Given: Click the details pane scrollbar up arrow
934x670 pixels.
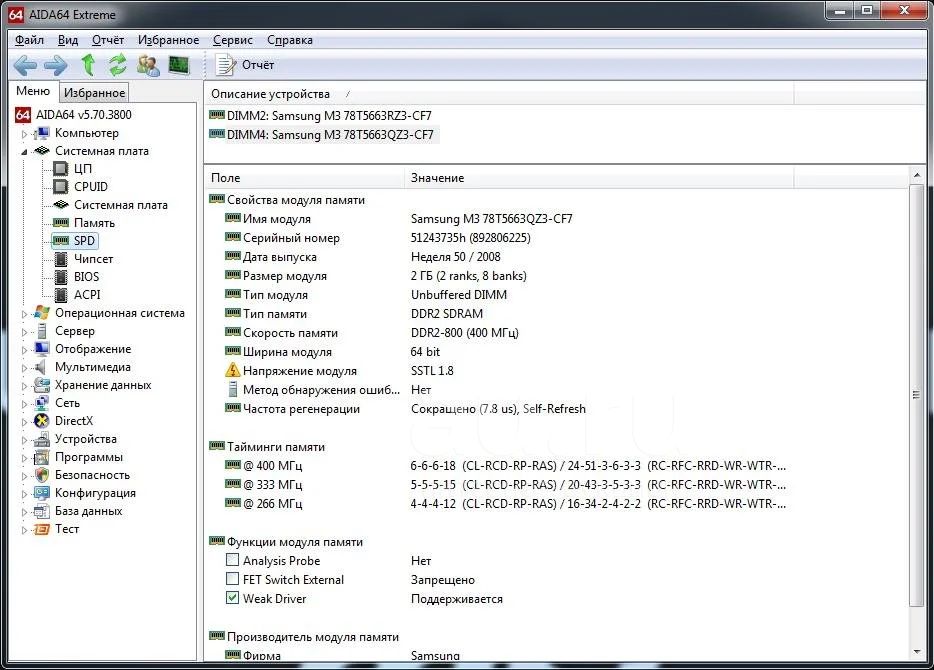Looking at the screenshot, I should pyautogui.click(x=917, y=175).
